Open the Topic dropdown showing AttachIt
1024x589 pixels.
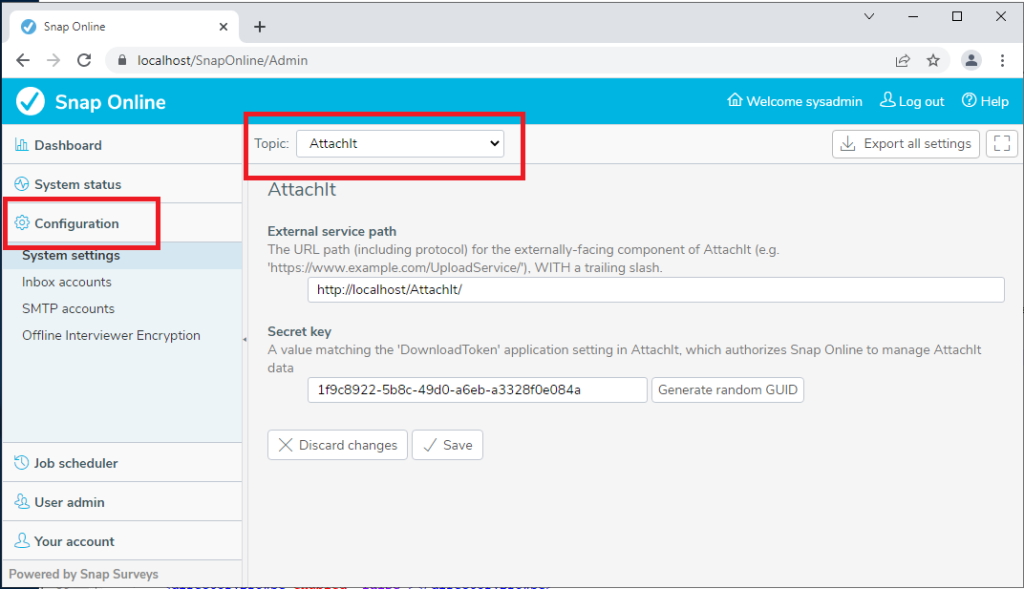pyautogui.click(x=399, y=143)
